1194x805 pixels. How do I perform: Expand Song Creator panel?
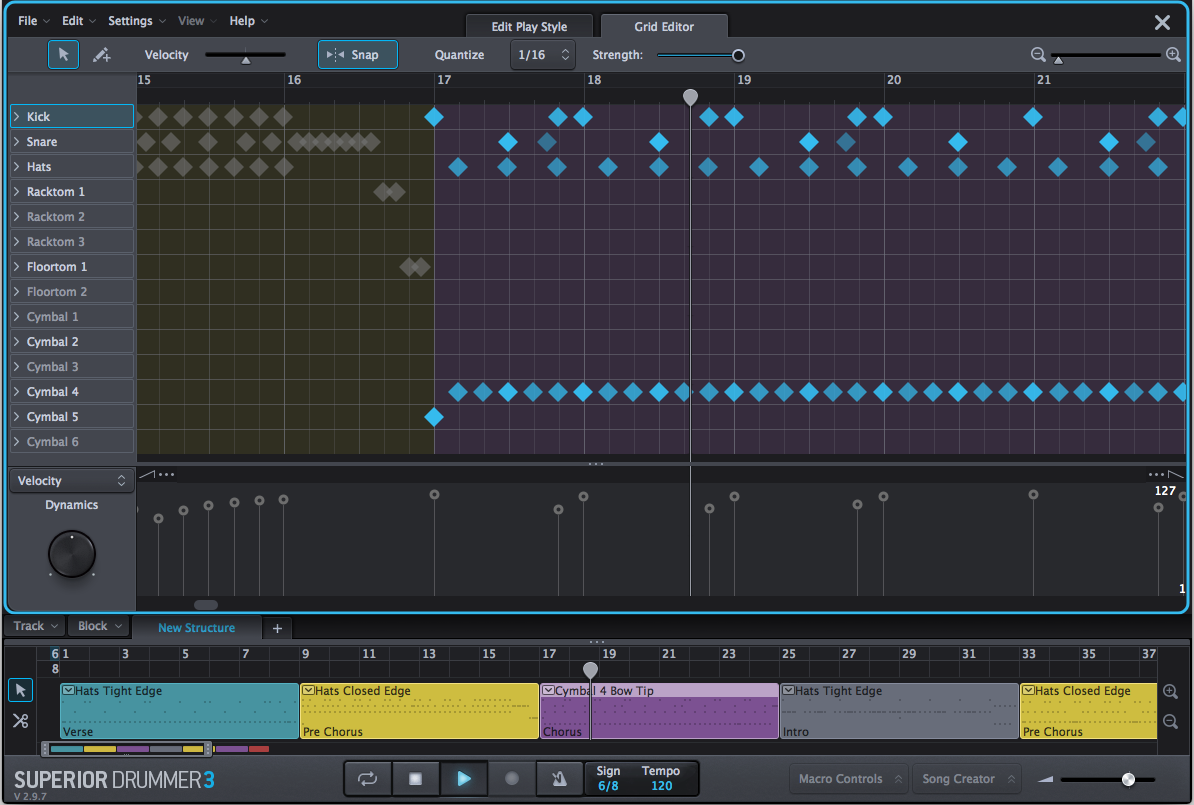(967, 778)
